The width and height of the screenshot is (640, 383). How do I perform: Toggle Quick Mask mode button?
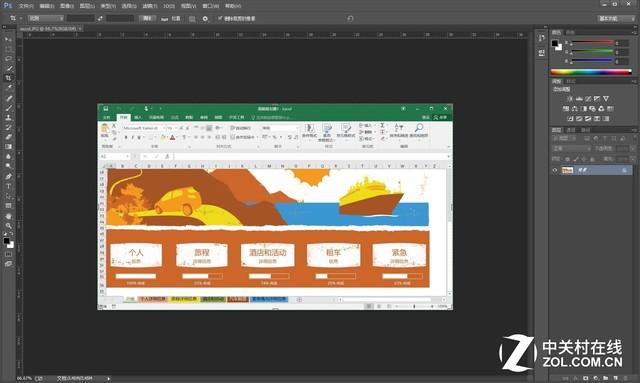(x=8, y=254)
